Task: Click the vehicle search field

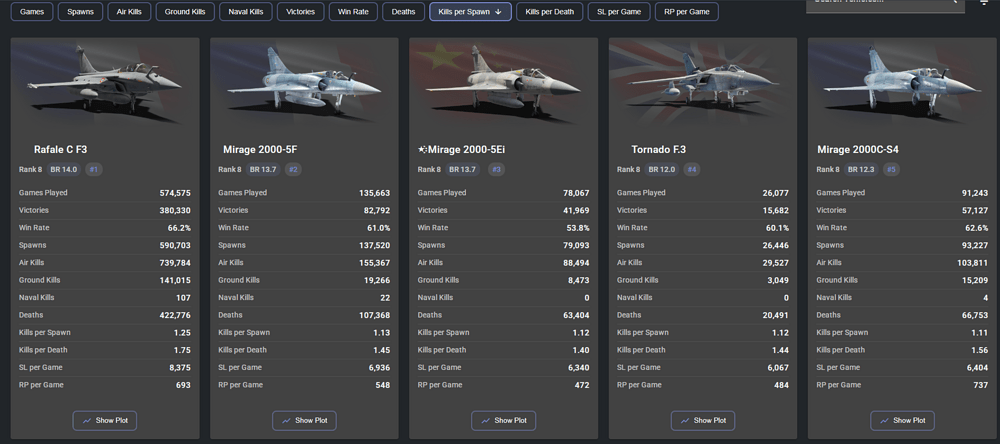Action: (870, 3)
